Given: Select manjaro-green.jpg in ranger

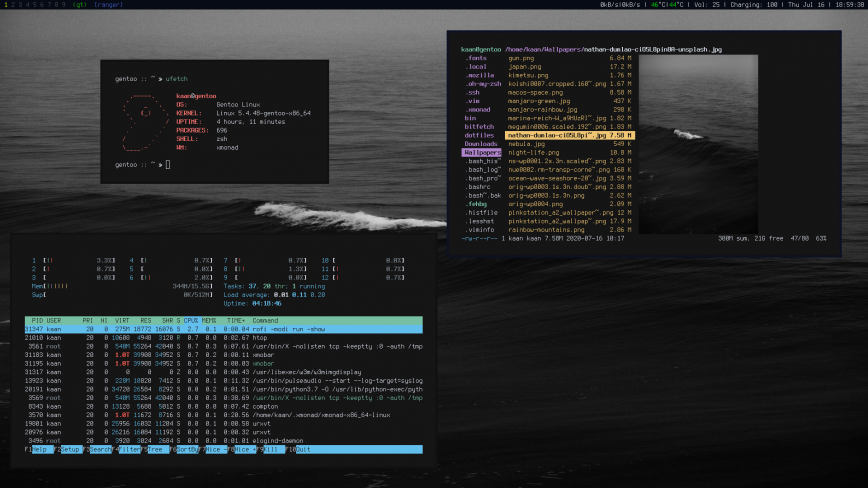Looking at the screenshot, I should tap(570, 101).
